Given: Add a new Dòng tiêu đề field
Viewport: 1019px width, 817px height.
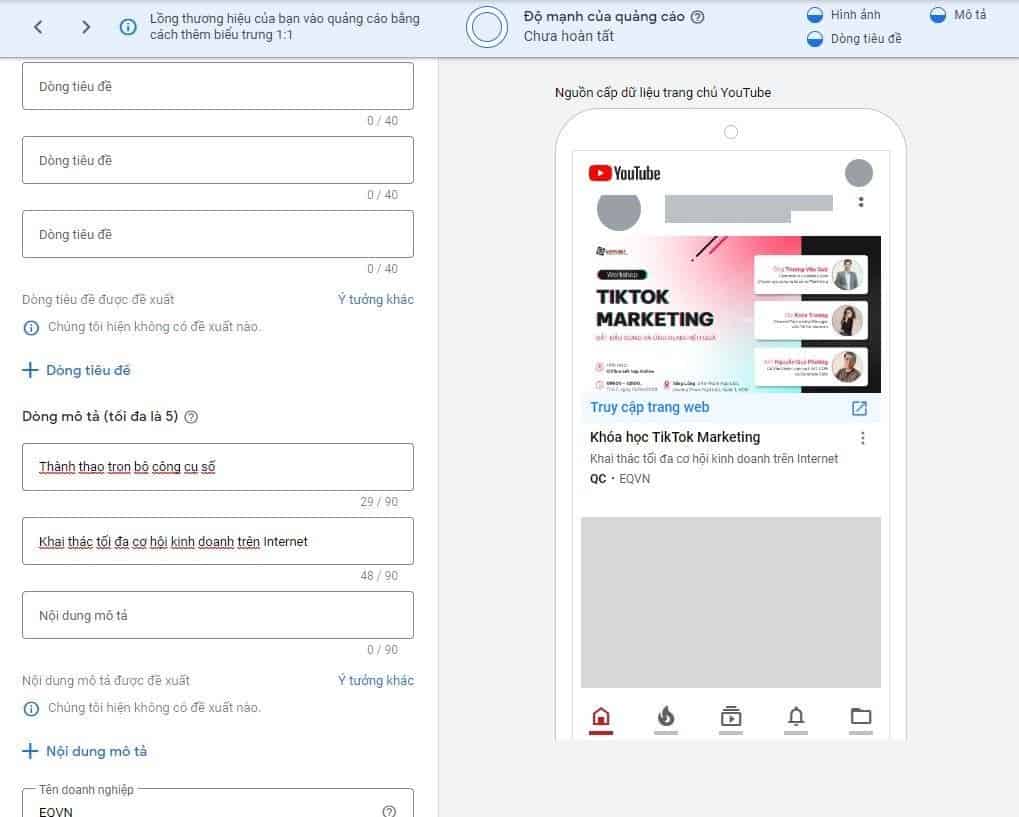Looking at the screenshot, I should 77,370.
